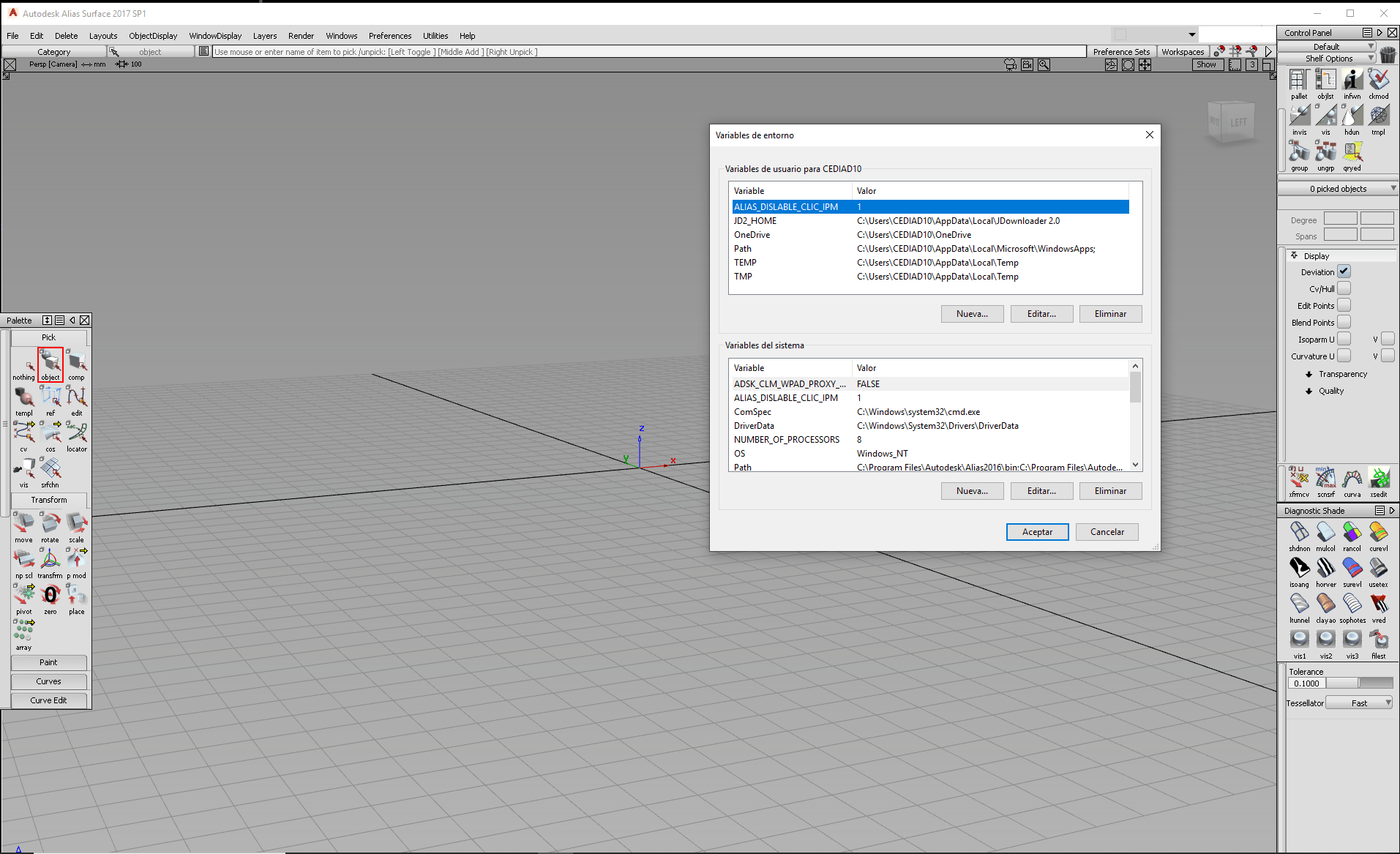The image size is (1400, 854).
Task: Activate the Scale transform tool
Action: (x=77, y=527)
